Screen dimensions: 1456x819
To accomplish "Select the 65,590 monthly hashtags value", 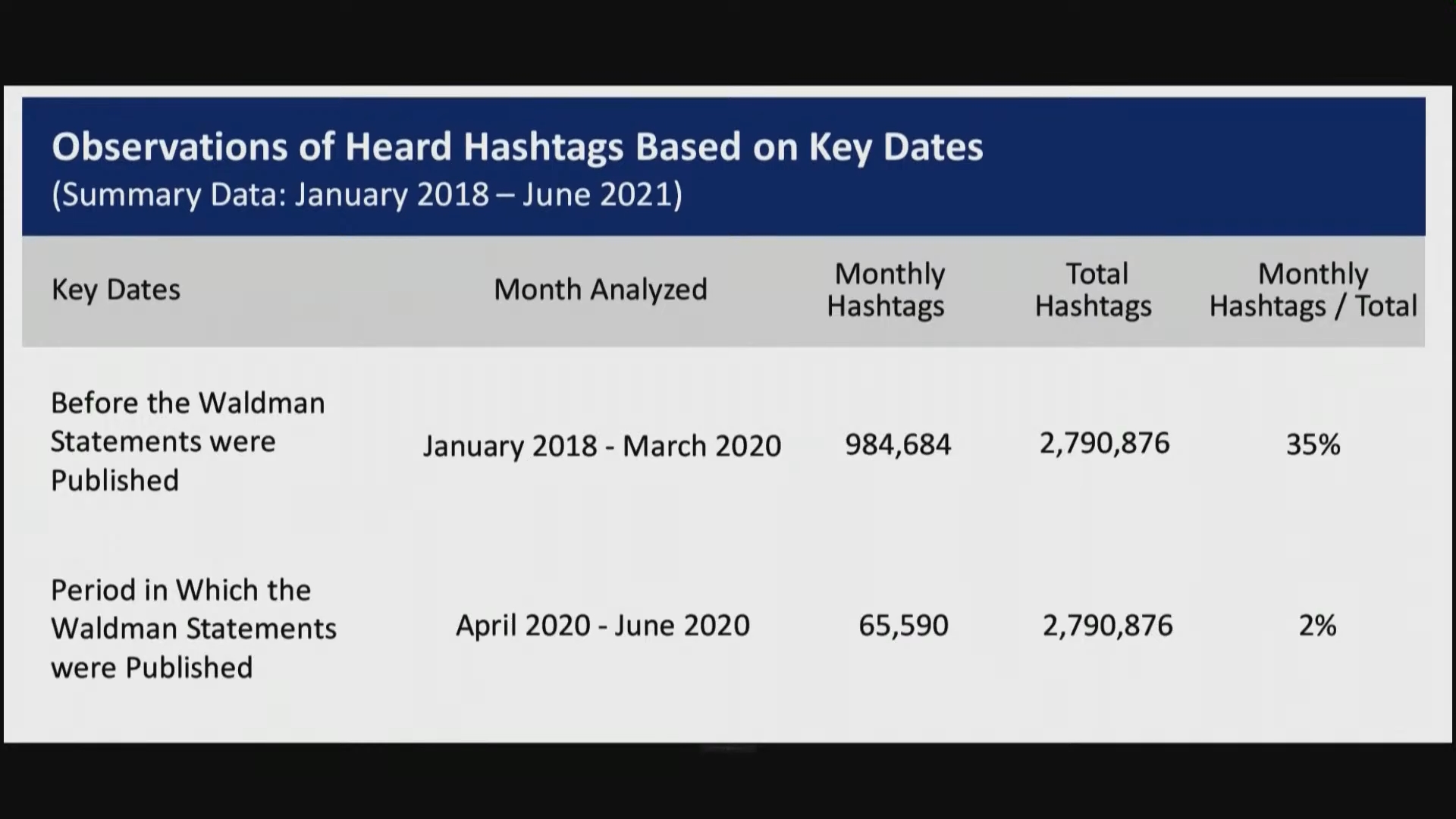I will click(x=903, y=626).
